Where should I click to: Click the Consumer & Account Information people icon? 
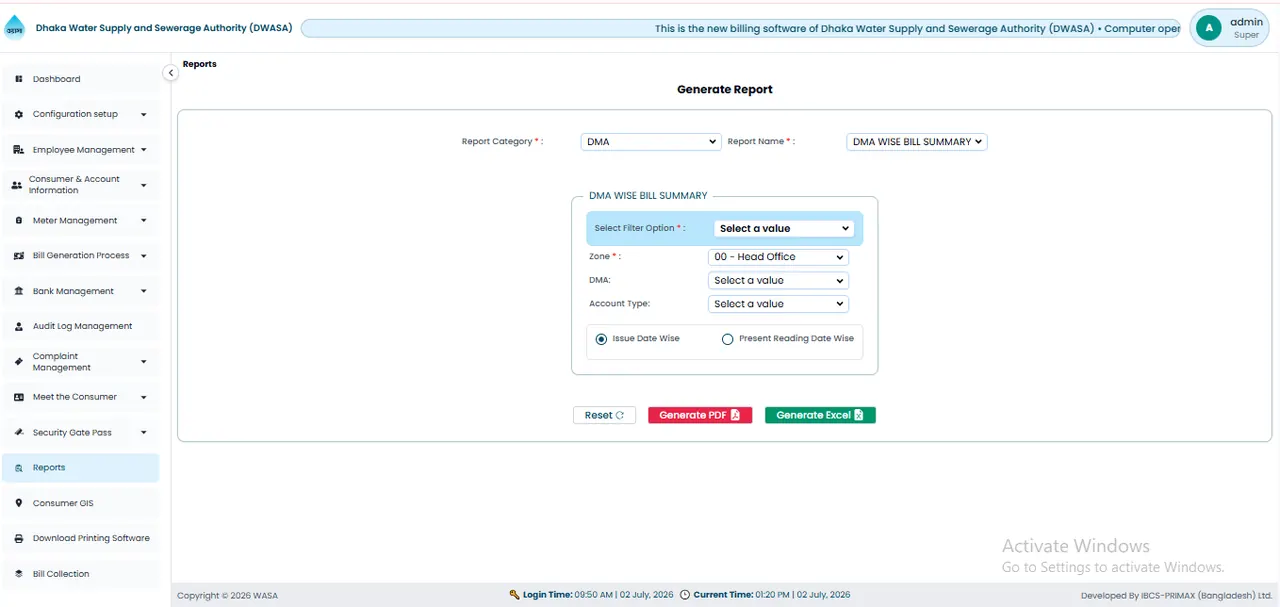(17, 185)
